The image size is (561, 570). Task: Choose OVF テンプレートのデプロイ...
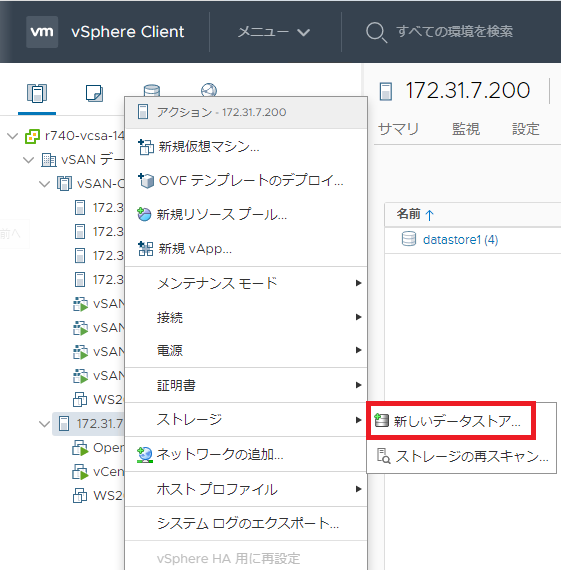(x=246, y=181)
